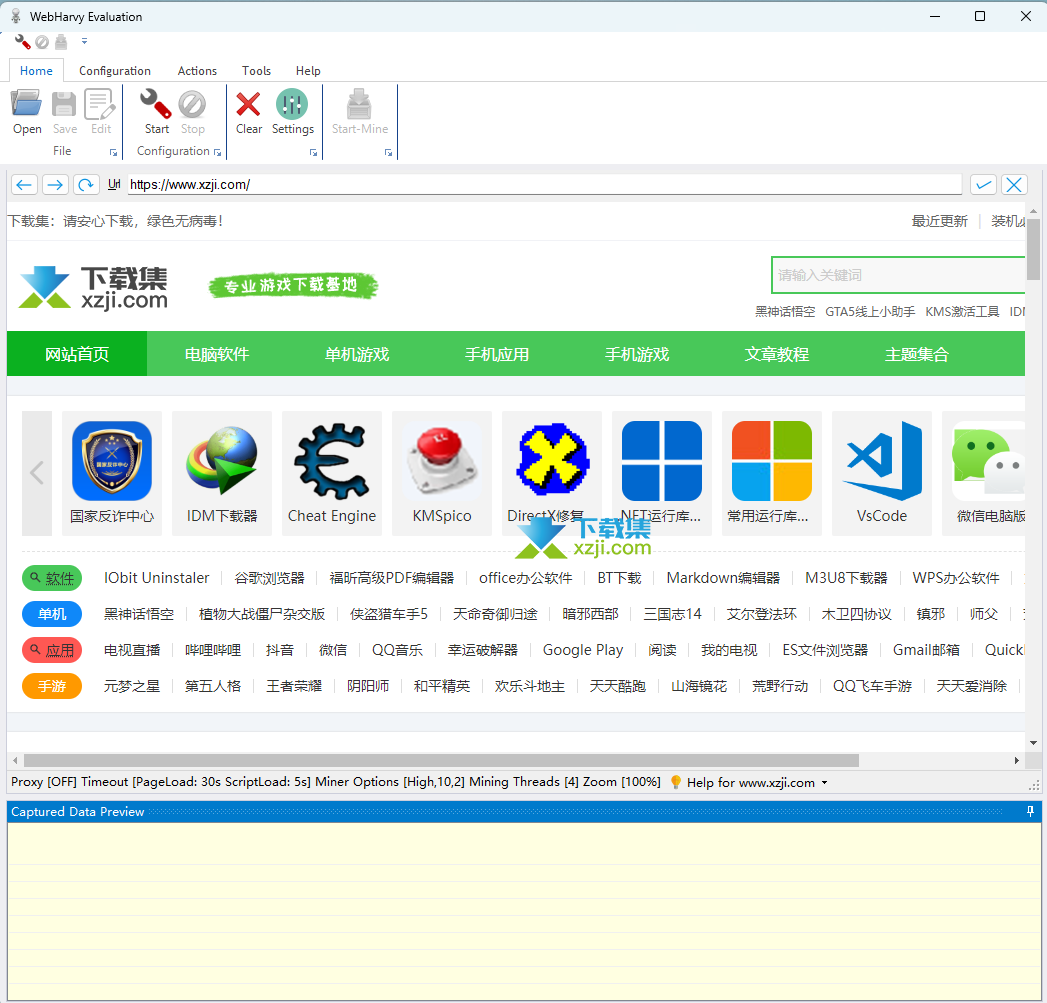Cancel navigation with the blue X button
1047x1003 pixels.
click(x=1014, y=184)
